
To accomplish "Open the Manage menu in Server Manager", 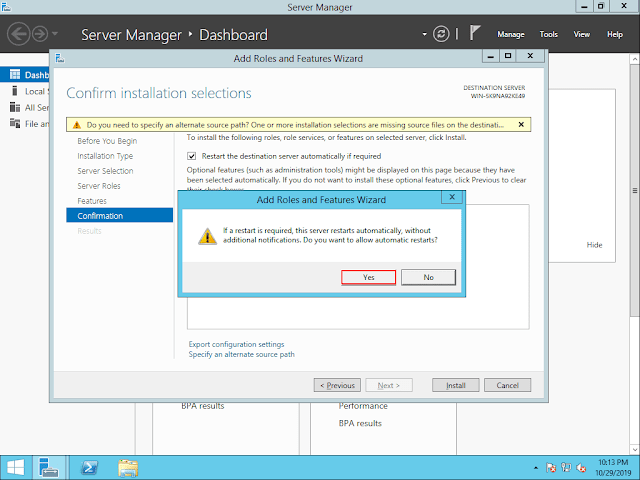I will (511, 34).
